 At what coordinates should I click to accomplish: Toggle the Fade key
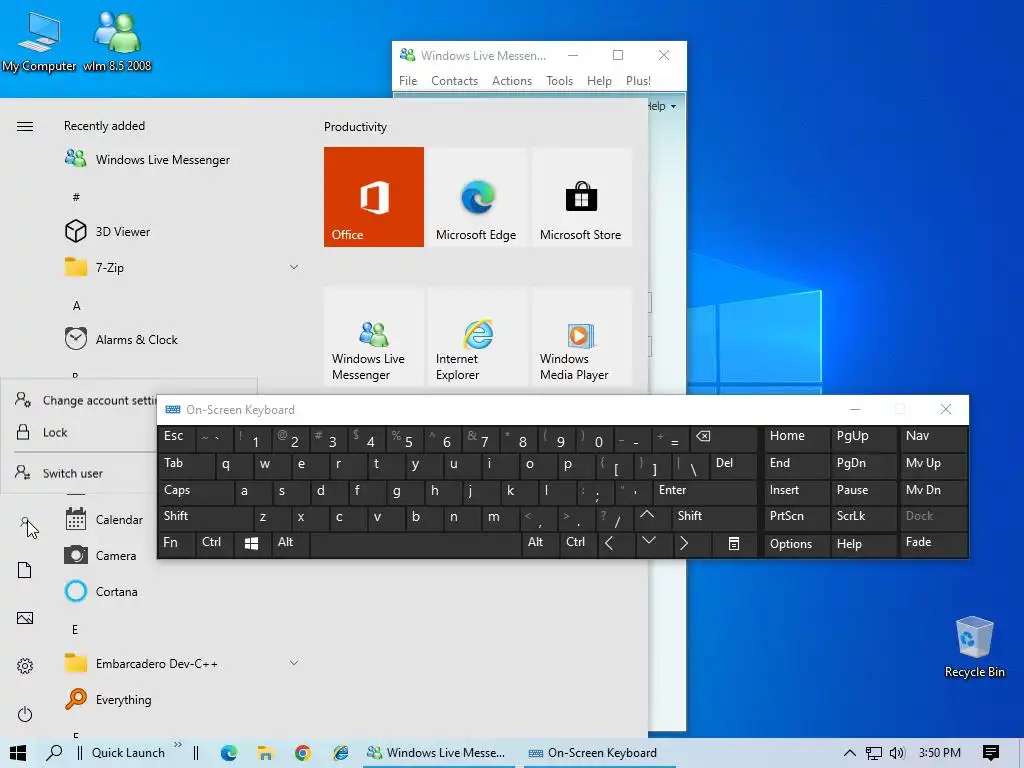click(933, 543)
